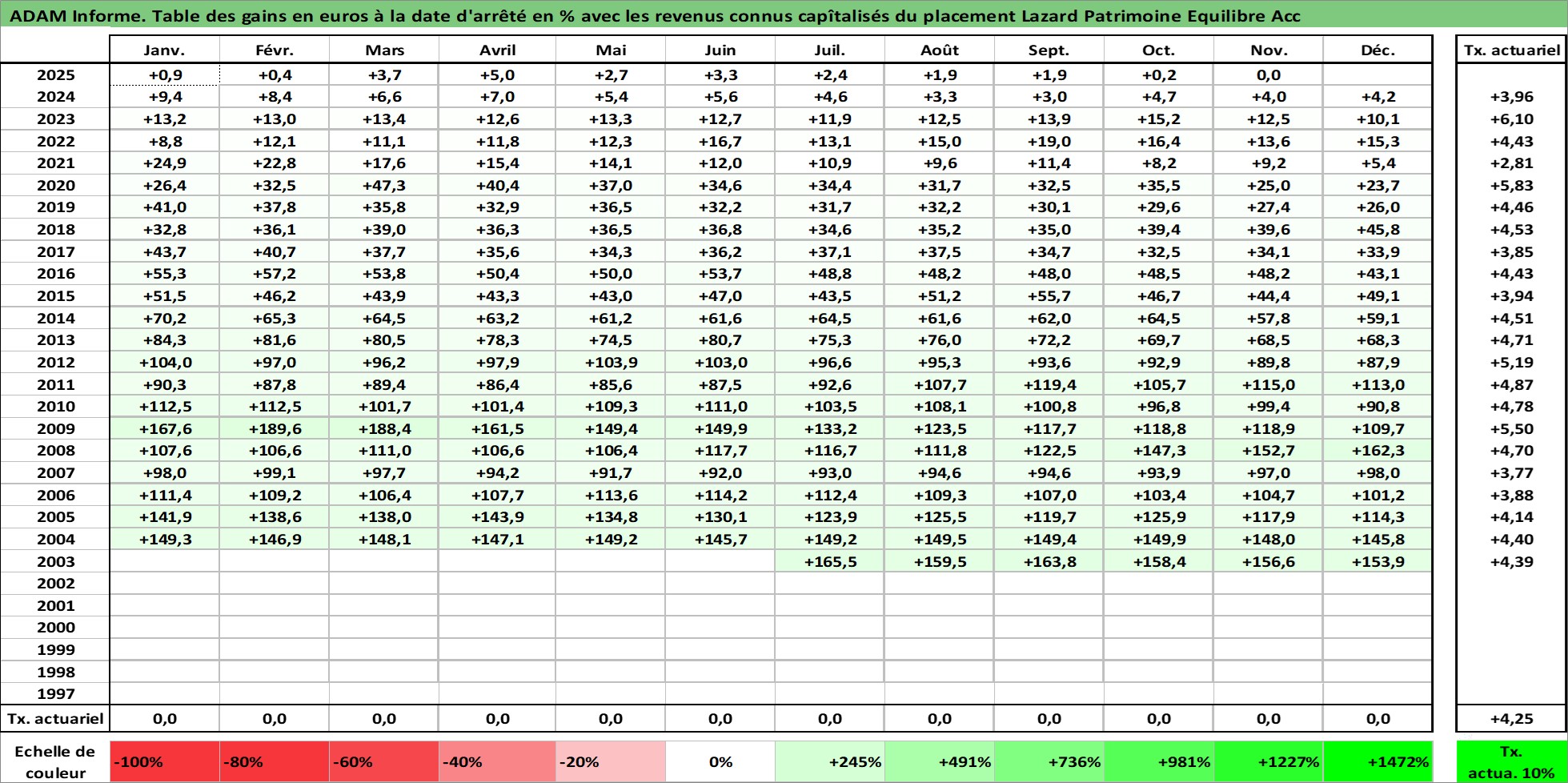This screenshot has height=783, width=1568.
Task: Click the Mars column header
Action: click(384, 50)
